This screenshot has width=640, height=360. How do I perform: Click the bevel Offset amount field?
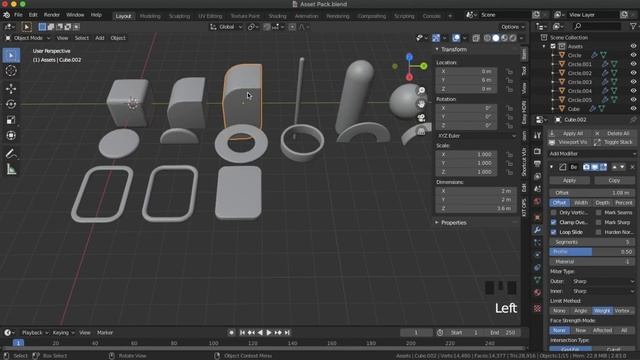(592, 193)
